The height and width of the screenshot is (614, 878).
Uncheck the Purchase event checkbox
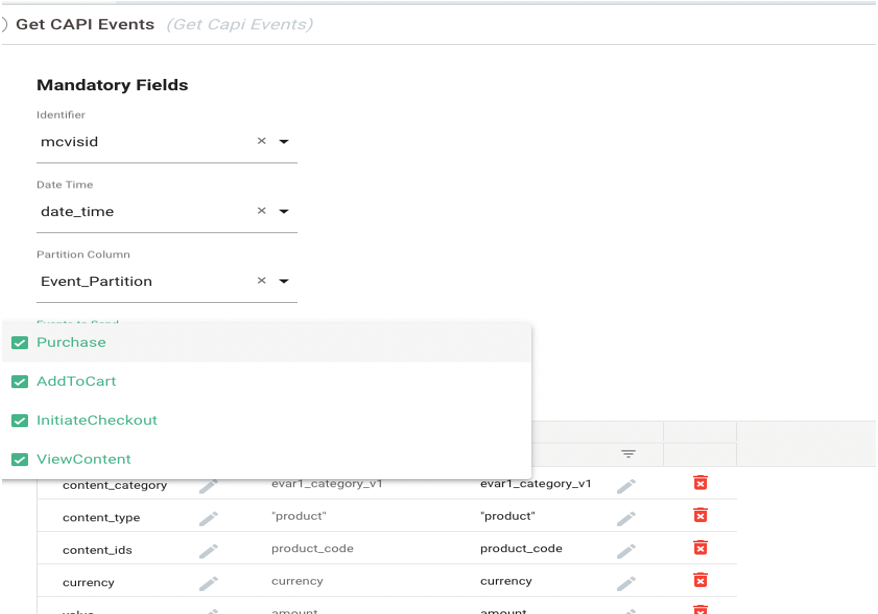(x=19, y=343)
